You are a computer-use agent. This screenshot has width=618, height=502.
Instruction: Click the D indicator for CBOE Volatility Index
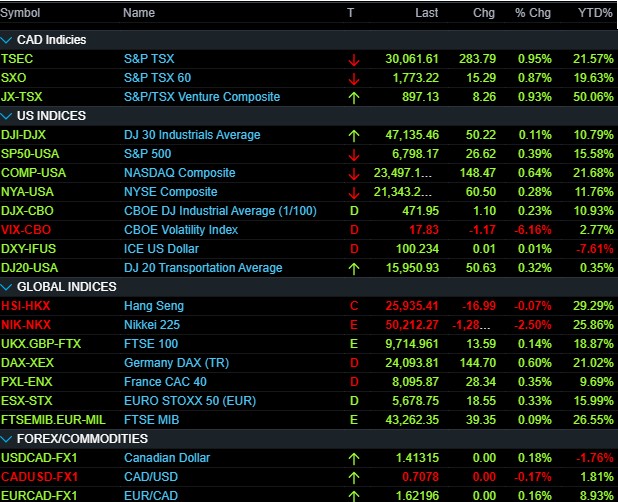tap(353, 230)
